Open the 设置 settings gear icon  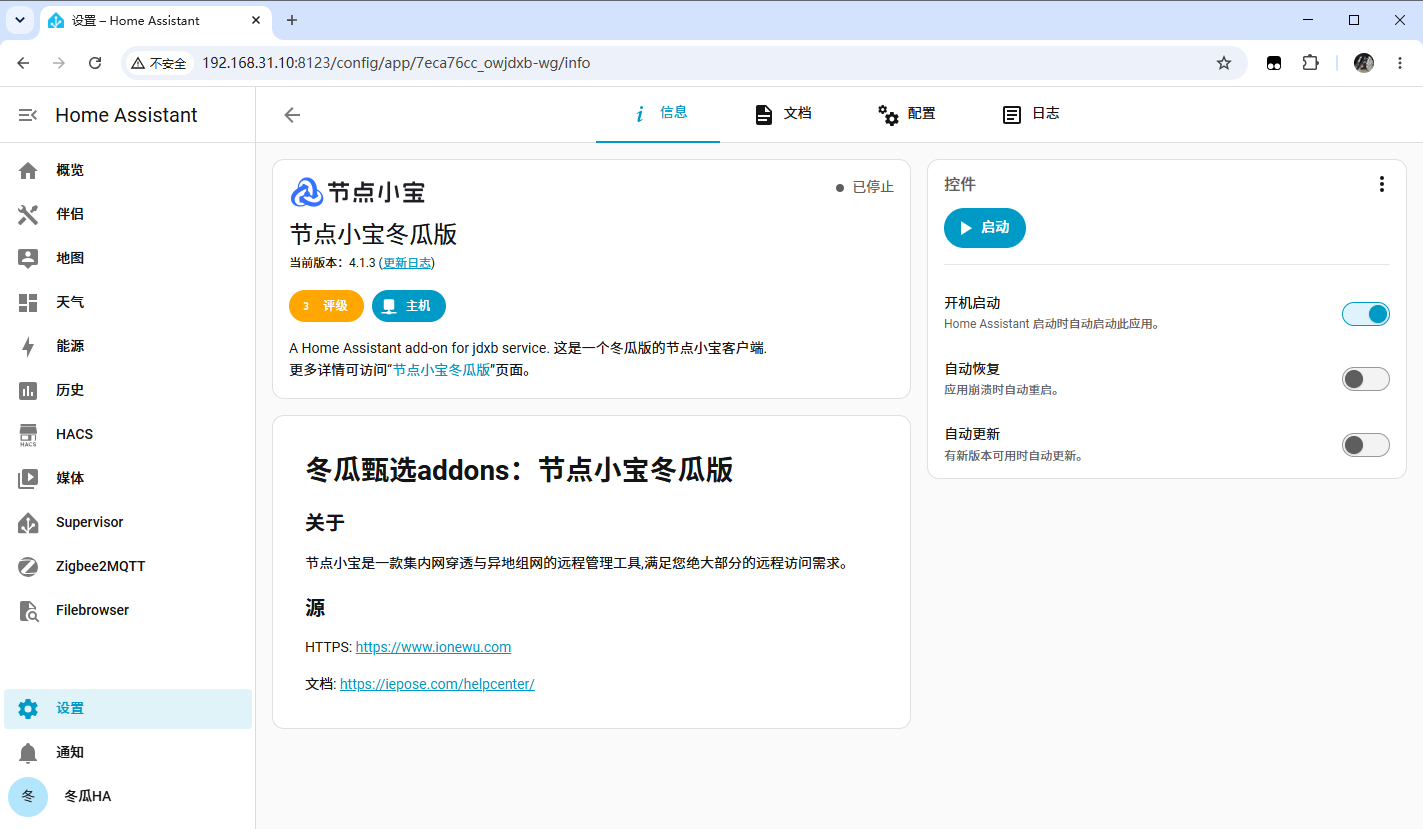point(28,708)
